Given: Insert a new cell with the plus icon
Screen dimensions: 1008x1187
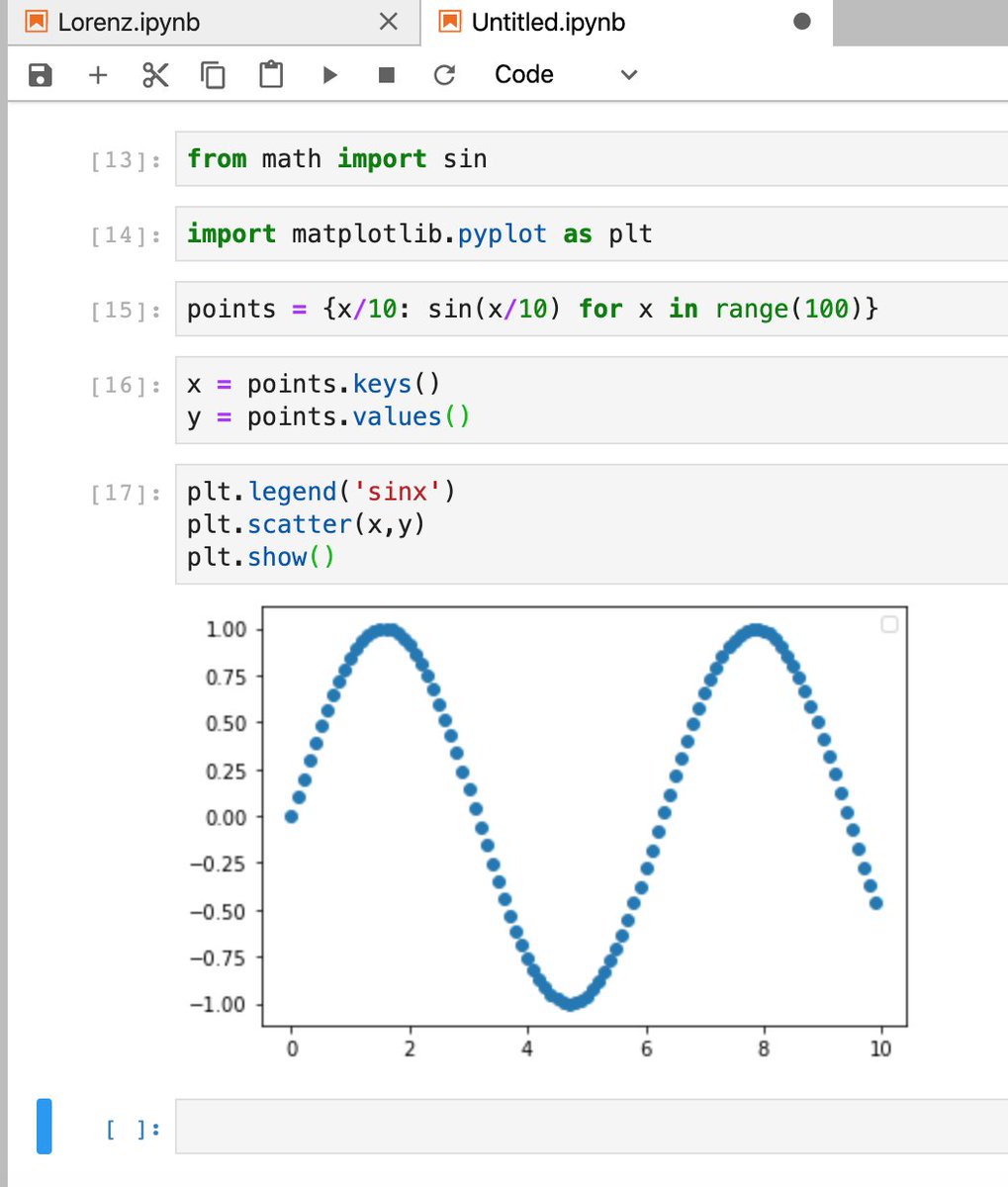Looking at the screenshot, I should 97,75.
